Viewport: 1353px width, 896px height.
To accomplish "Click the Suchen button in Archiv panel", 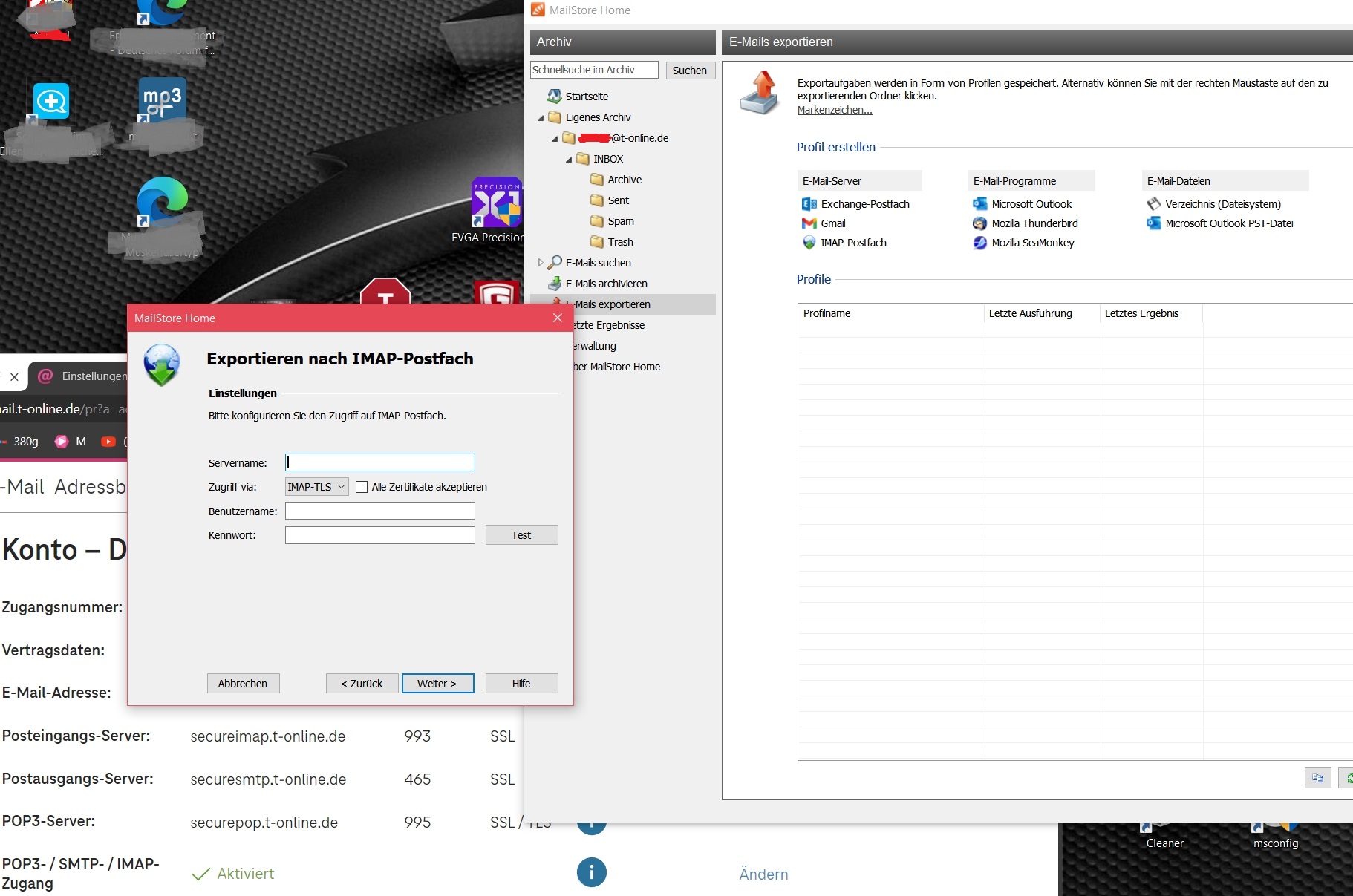I will 690,71.
